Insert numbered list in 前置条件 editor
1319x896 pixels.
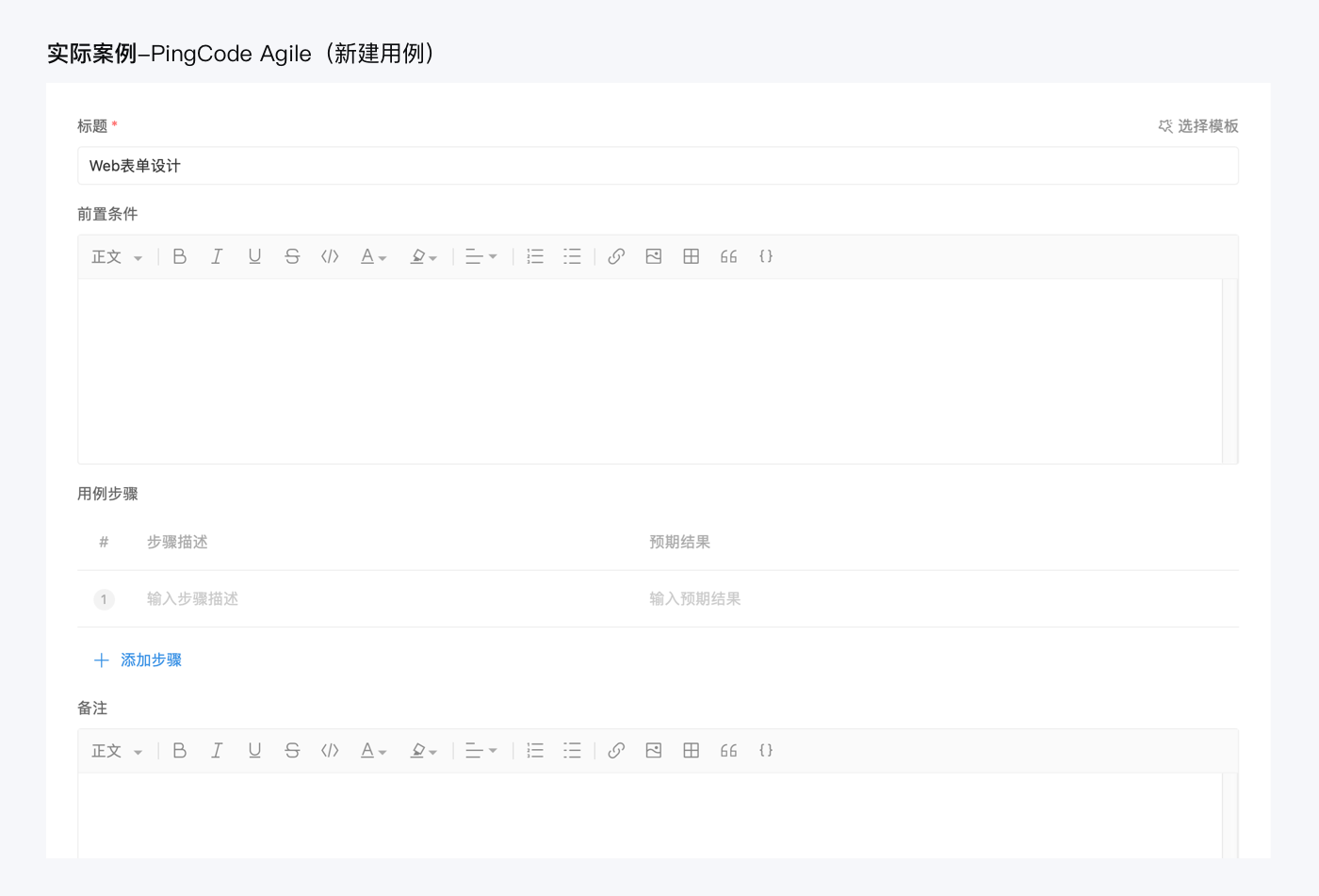(535, 256)
